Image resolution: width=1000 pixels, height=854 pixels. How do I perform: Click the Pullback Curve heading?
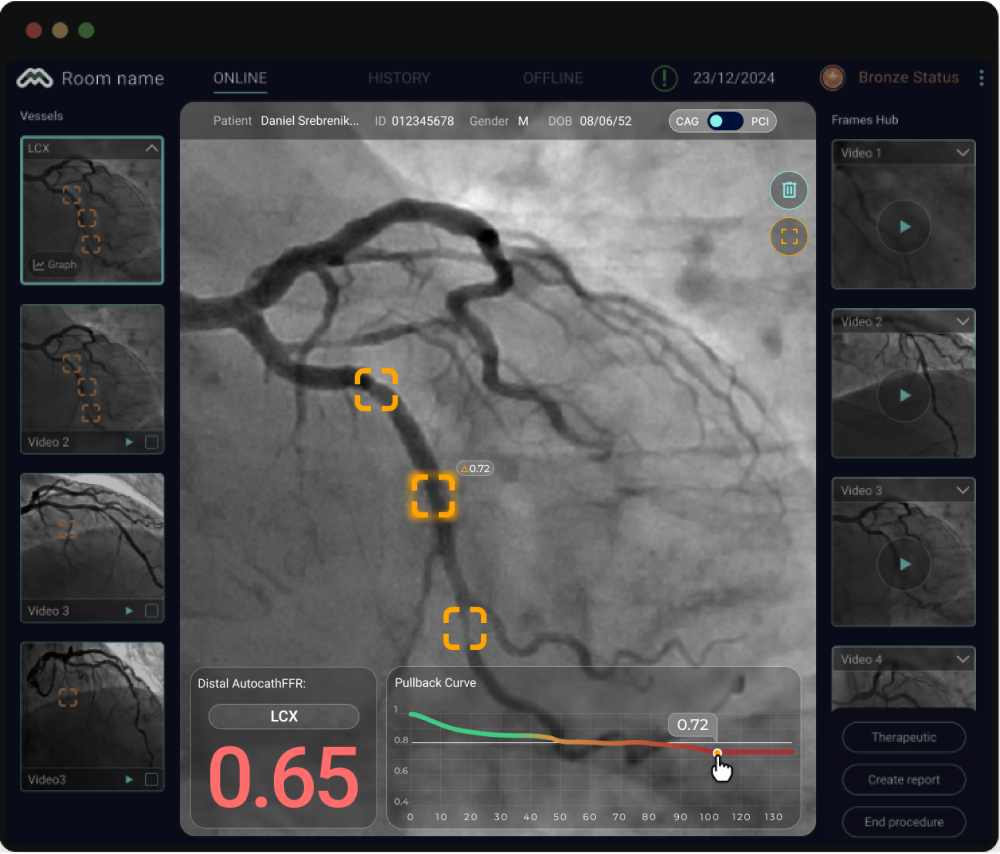point(436,683)
